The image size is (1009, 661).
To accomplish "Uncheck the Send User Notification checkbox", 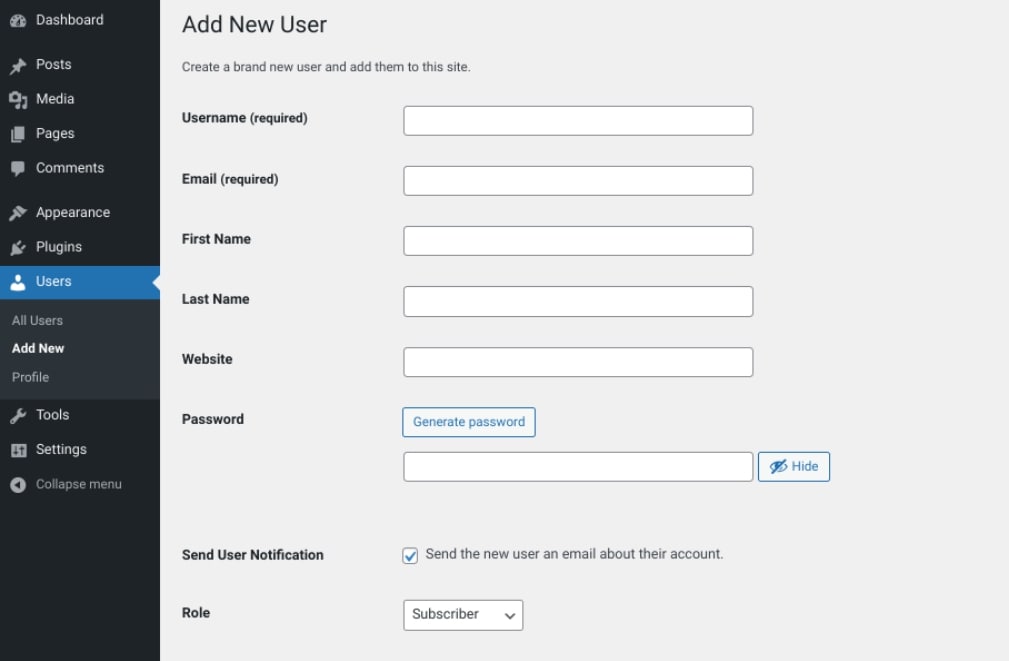I will (x=410, y=556).
